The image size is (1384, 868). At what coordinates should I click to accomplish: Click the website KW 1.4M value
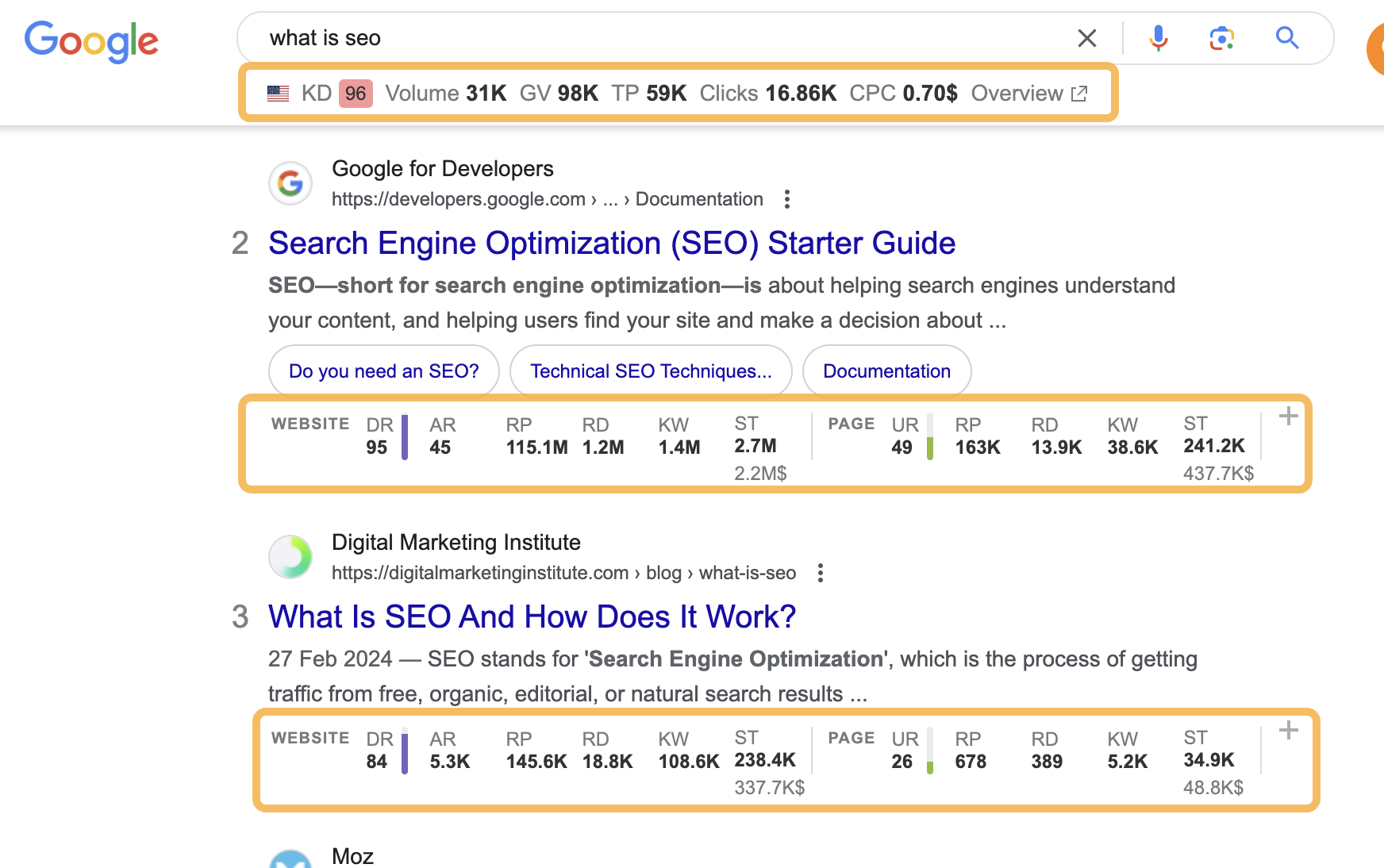(x=679, y=447)
